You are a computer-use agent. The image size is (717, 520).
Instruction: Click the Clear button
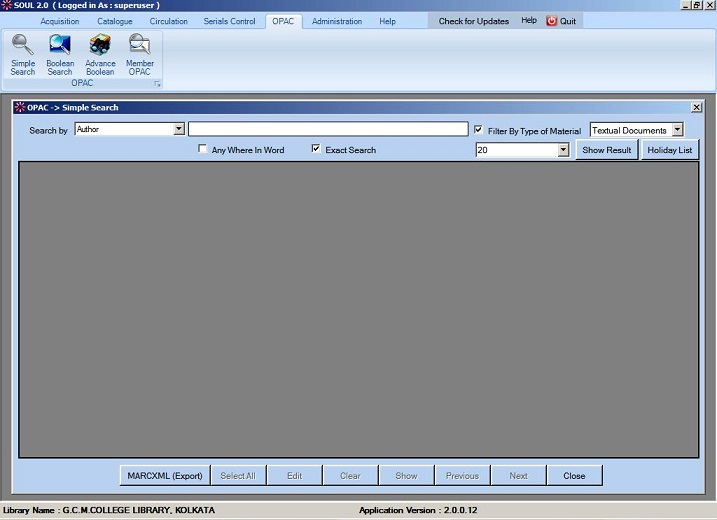click(x=350, y=476)
